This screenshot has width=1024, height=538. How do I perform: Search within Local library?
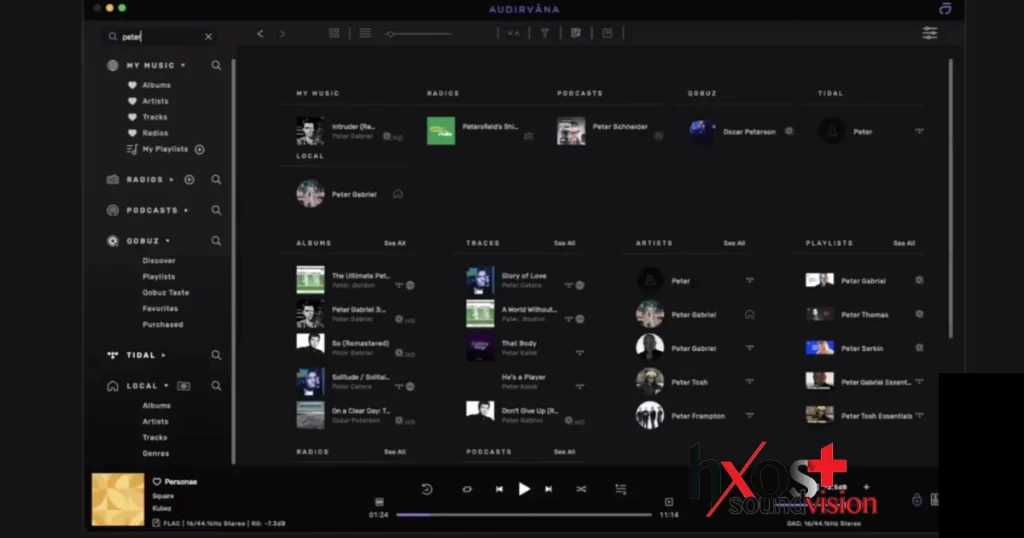coord(216,386)
